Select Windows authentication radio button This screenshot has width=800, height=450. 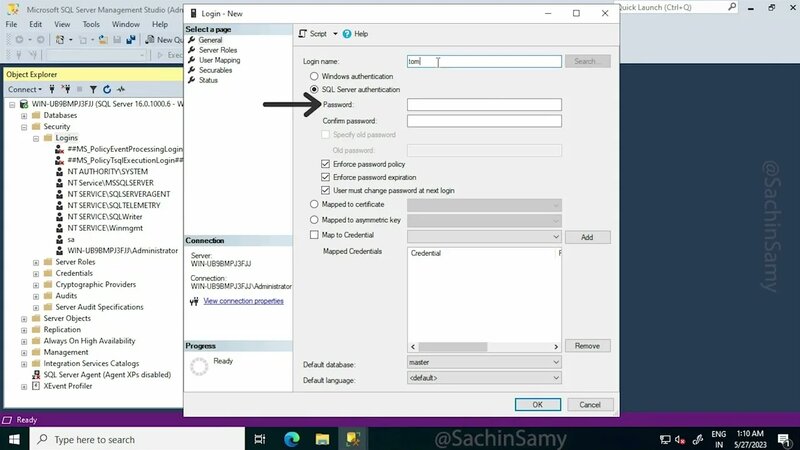coord(314,76)
